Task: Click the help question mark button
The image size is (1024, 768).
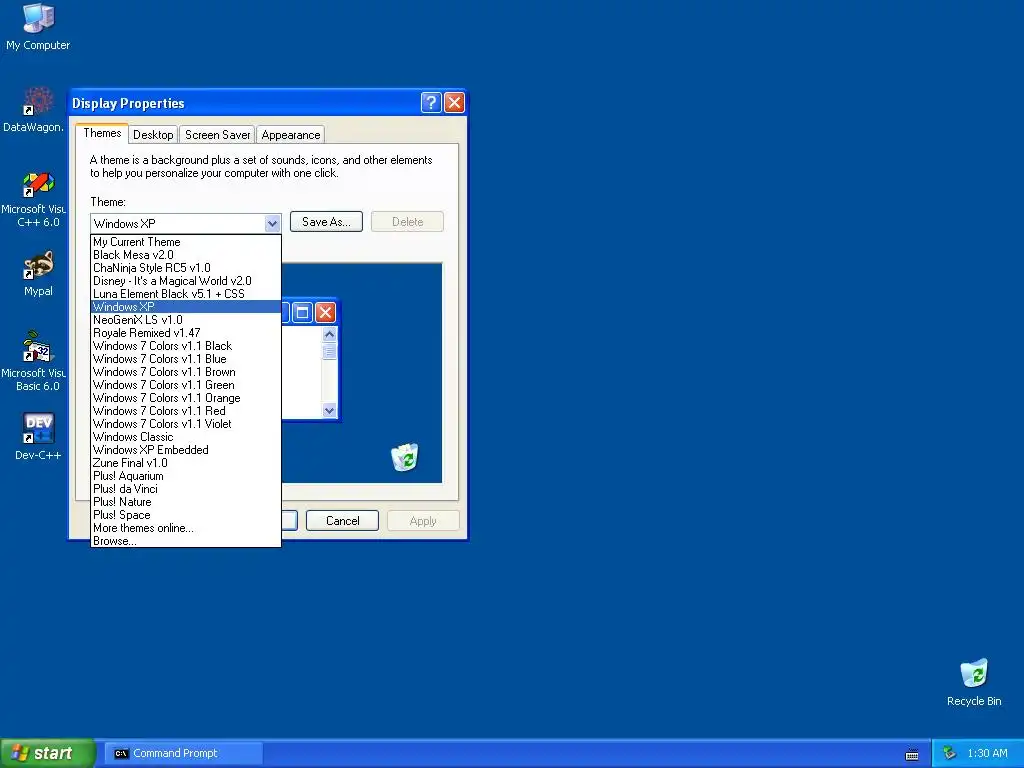Action: 431,103
